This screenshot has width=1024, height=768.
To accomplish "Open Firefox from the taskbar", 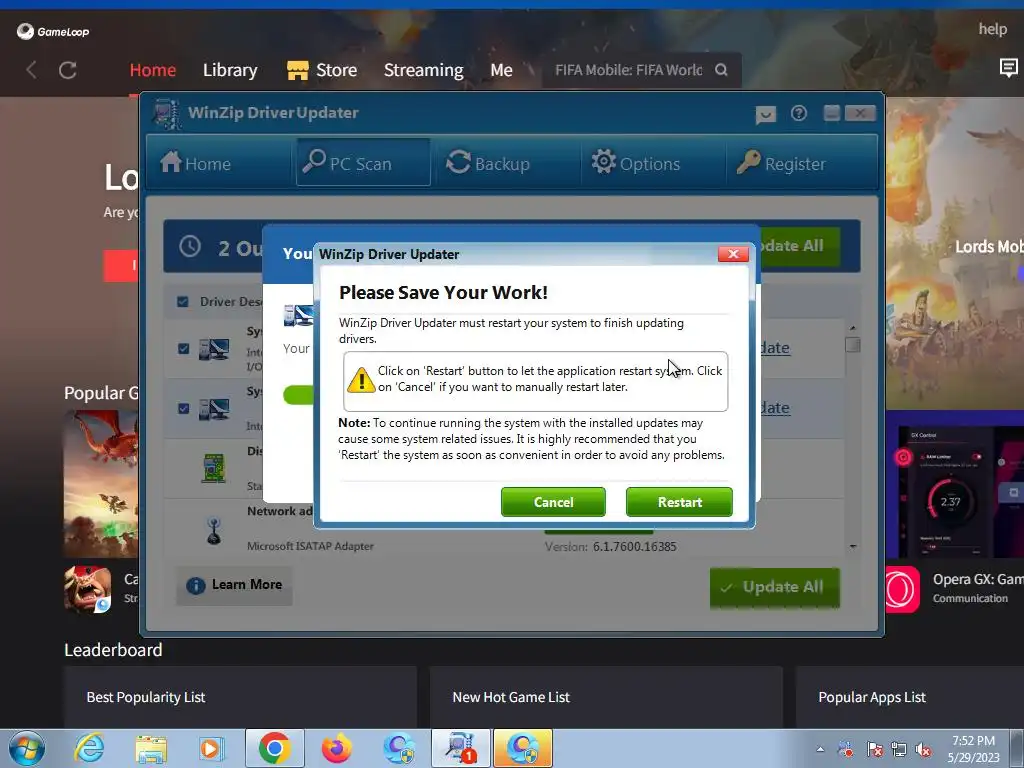I will (336, 748).
